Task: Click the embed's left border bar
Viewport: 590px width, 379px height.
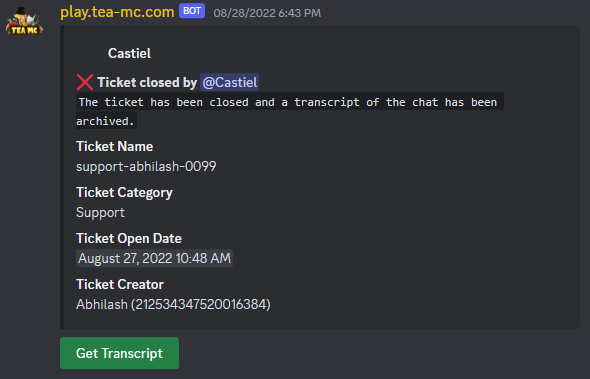Action: pyautogui.click(x=62, y=177)
